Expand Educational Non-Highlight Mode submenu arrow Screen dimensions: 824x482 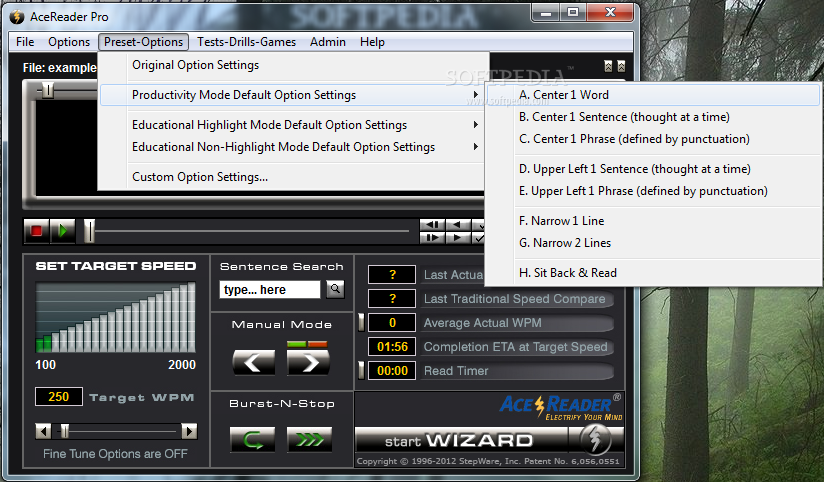[476, 147]
